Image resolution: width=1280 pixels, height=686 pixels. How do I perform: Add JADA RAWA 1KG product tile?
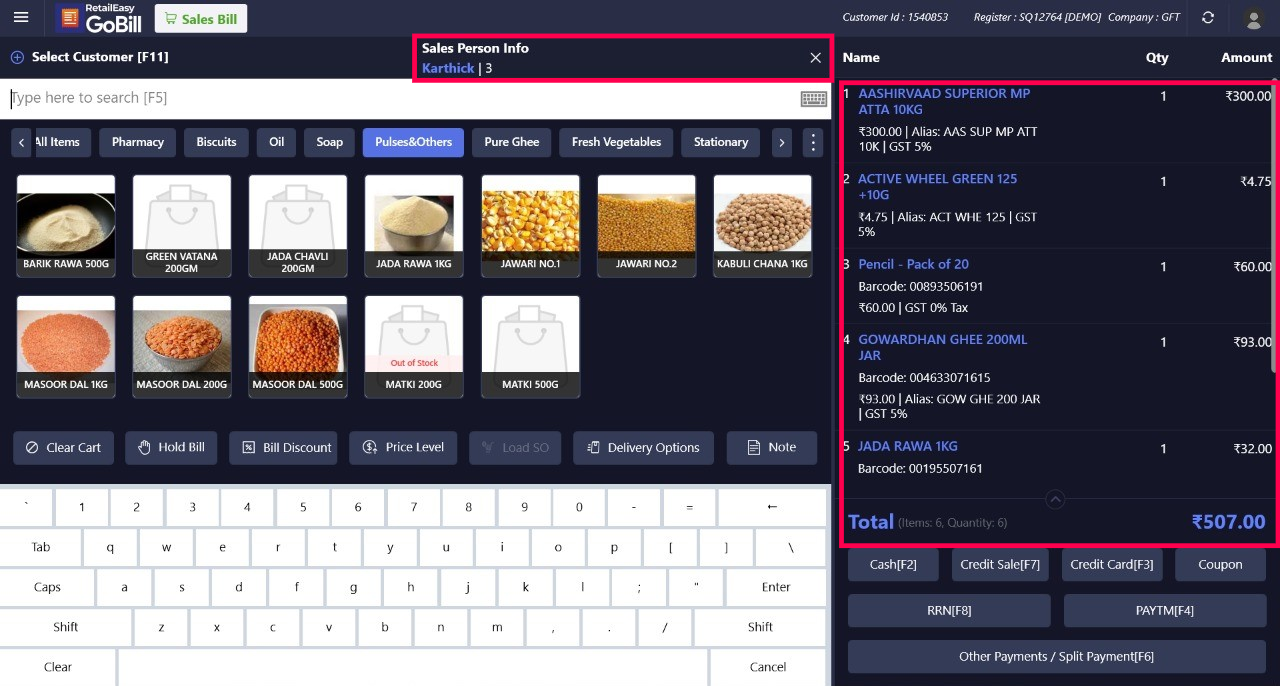(x=414, y=227)
